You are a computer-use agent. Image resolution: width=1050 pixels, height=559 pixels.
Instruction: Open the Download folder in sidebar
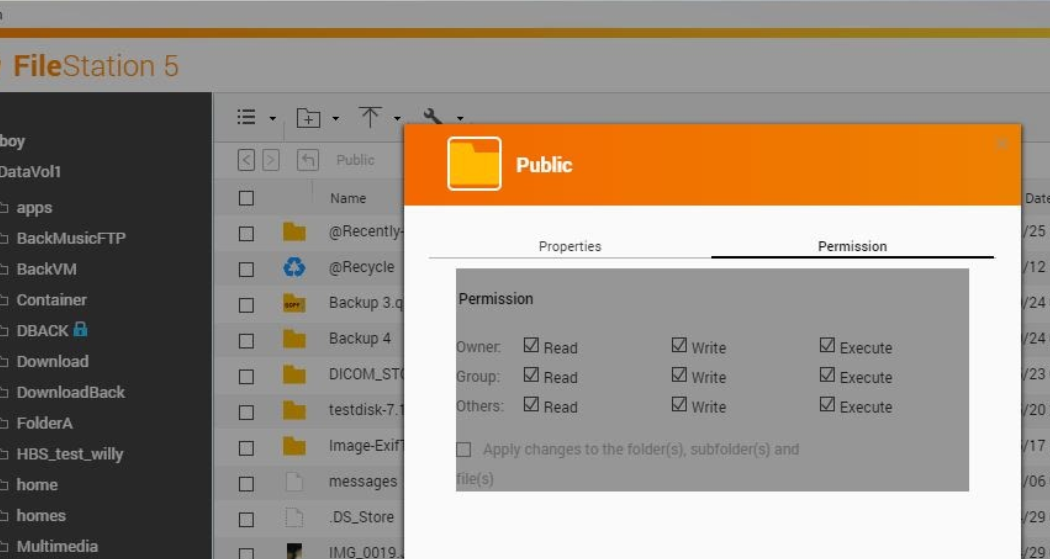[x=52, y=362]
